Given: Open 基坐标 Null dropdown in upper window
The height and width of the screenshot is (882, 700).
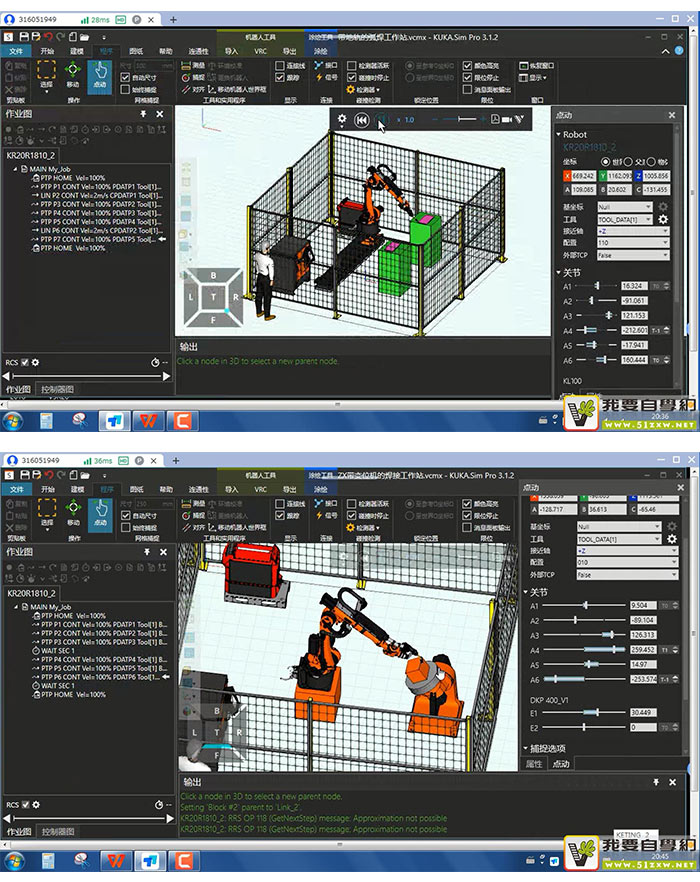Looking at the screenshot, I should [x=625, y=207].
